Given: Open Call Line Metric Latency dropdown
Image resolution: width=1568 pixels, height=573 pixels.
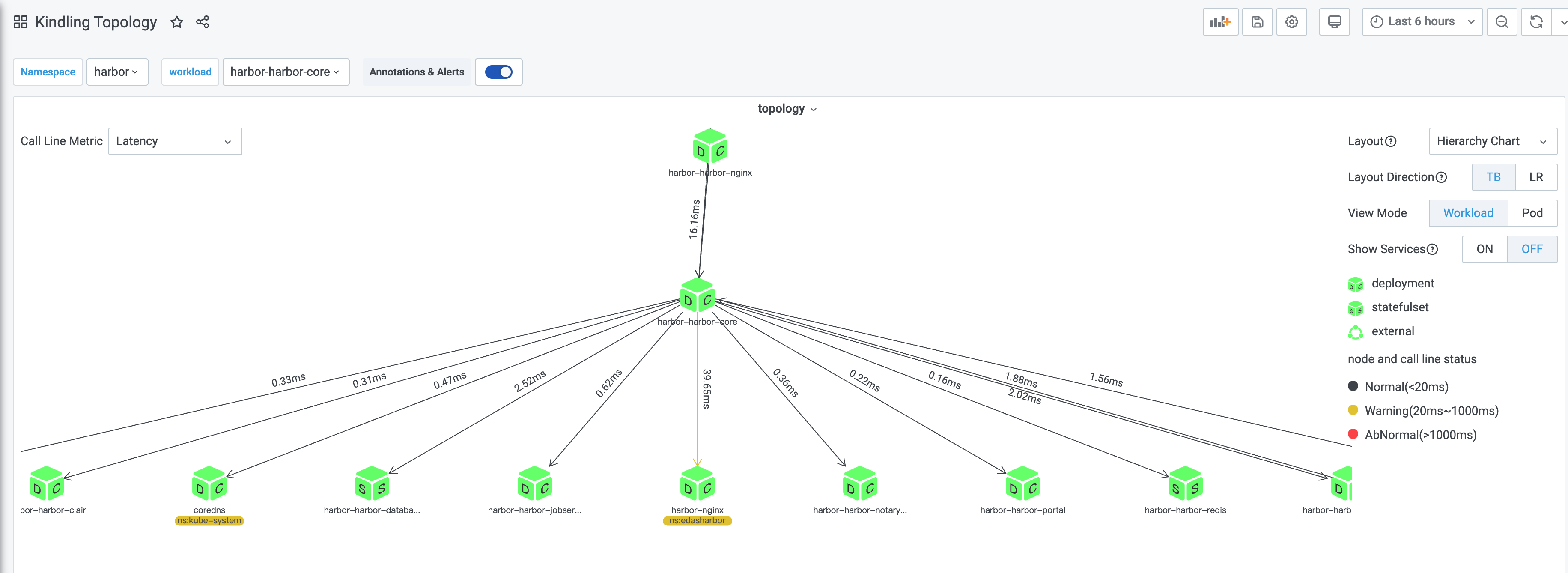Looking at the screenshot, I should (175, 141).
